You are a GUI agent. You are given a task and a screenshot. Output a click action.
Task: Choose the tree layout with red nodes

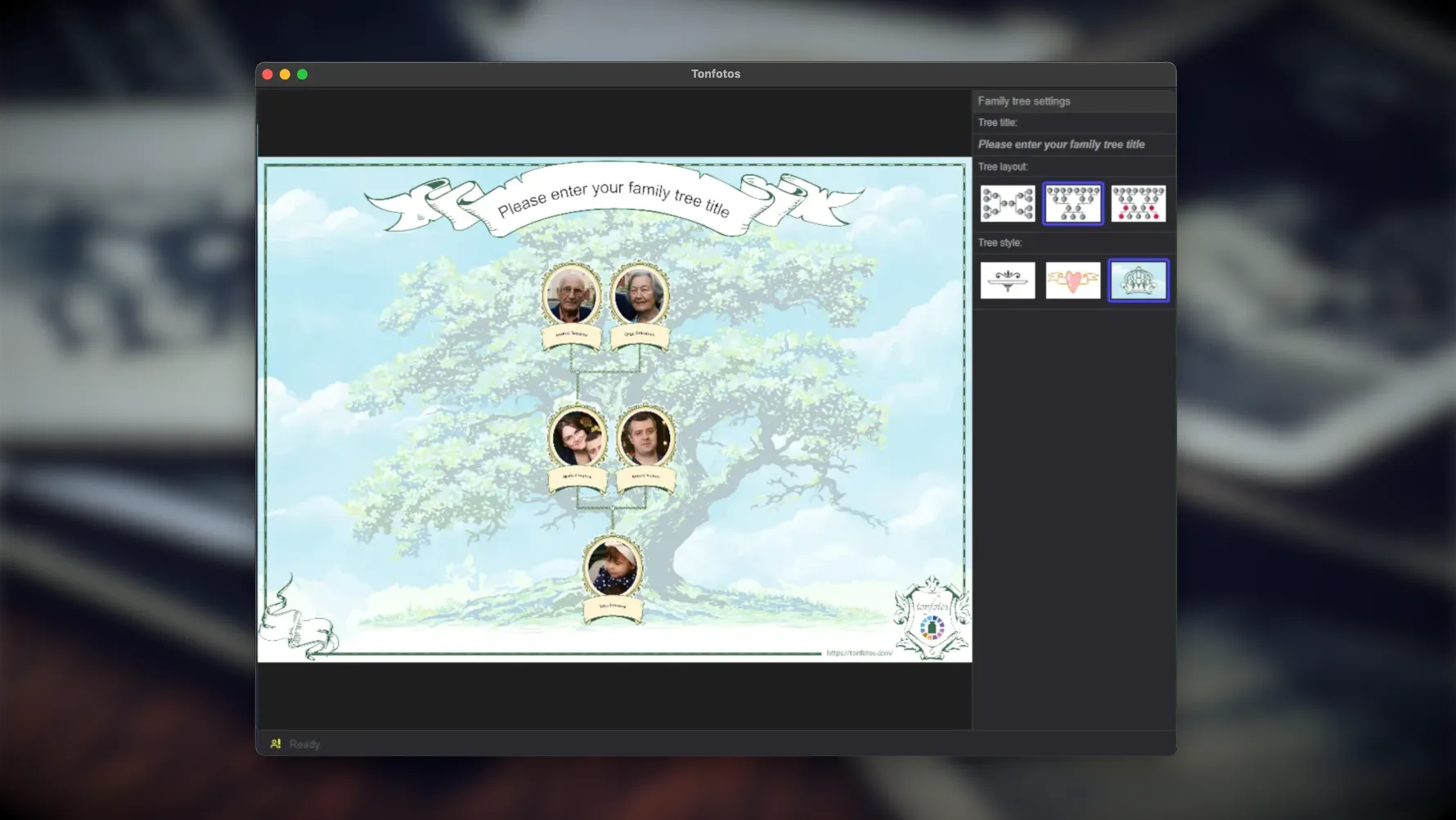point(1138,204)
